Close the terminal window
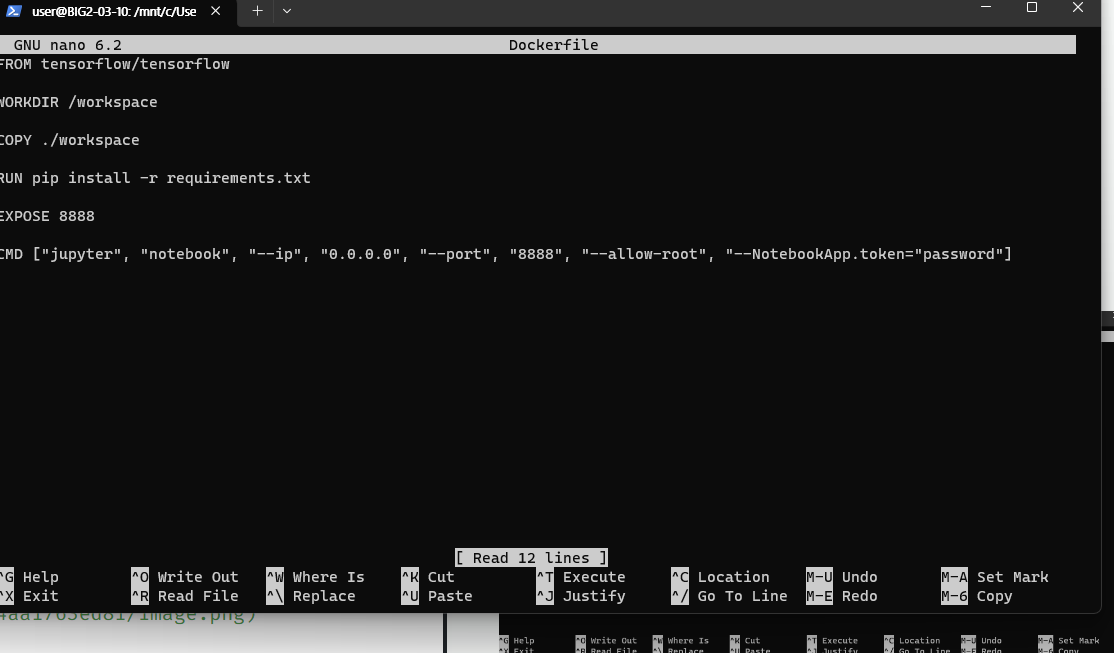 [x=1078, y=7]
